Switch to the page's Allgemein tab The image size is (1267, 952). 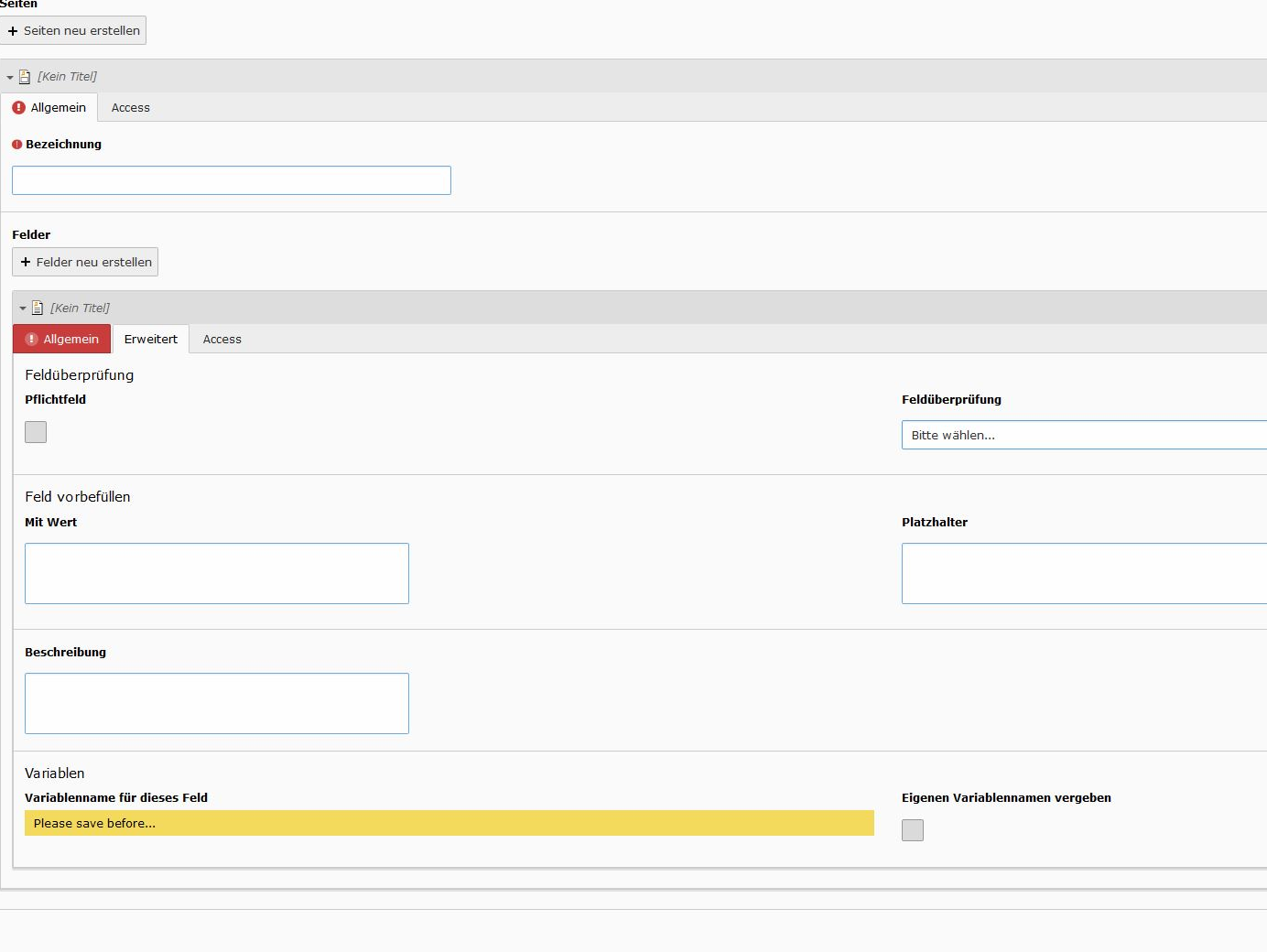(x=49, y=108)
